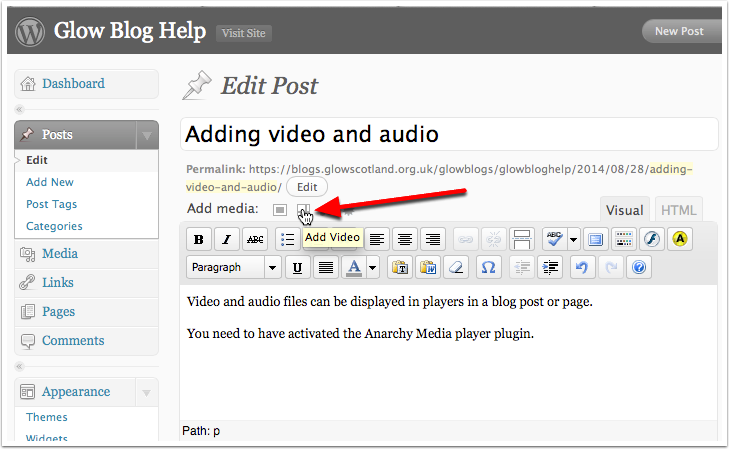The width and height of the screenshot is (729, 449).
Task: Collapse sidebar using arrow below Dashboard
Action: (x=20, y=110)
